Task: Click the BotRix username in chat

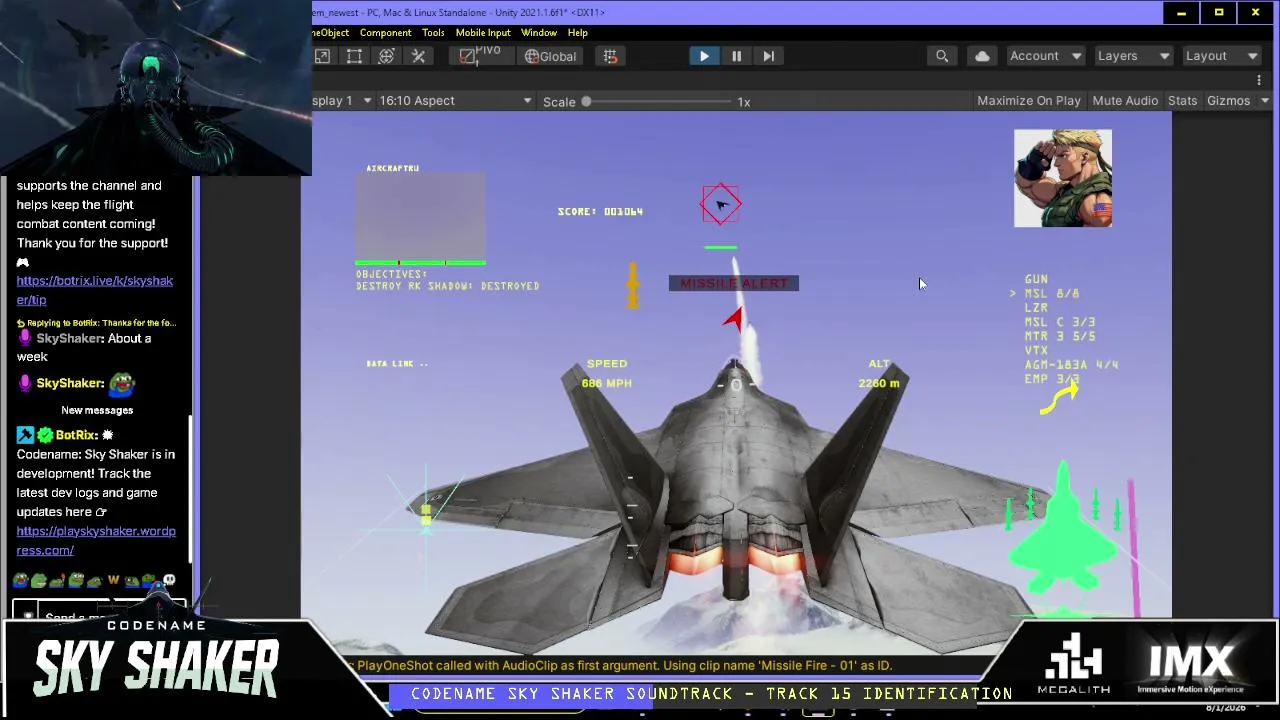Action: click(77, 435)
